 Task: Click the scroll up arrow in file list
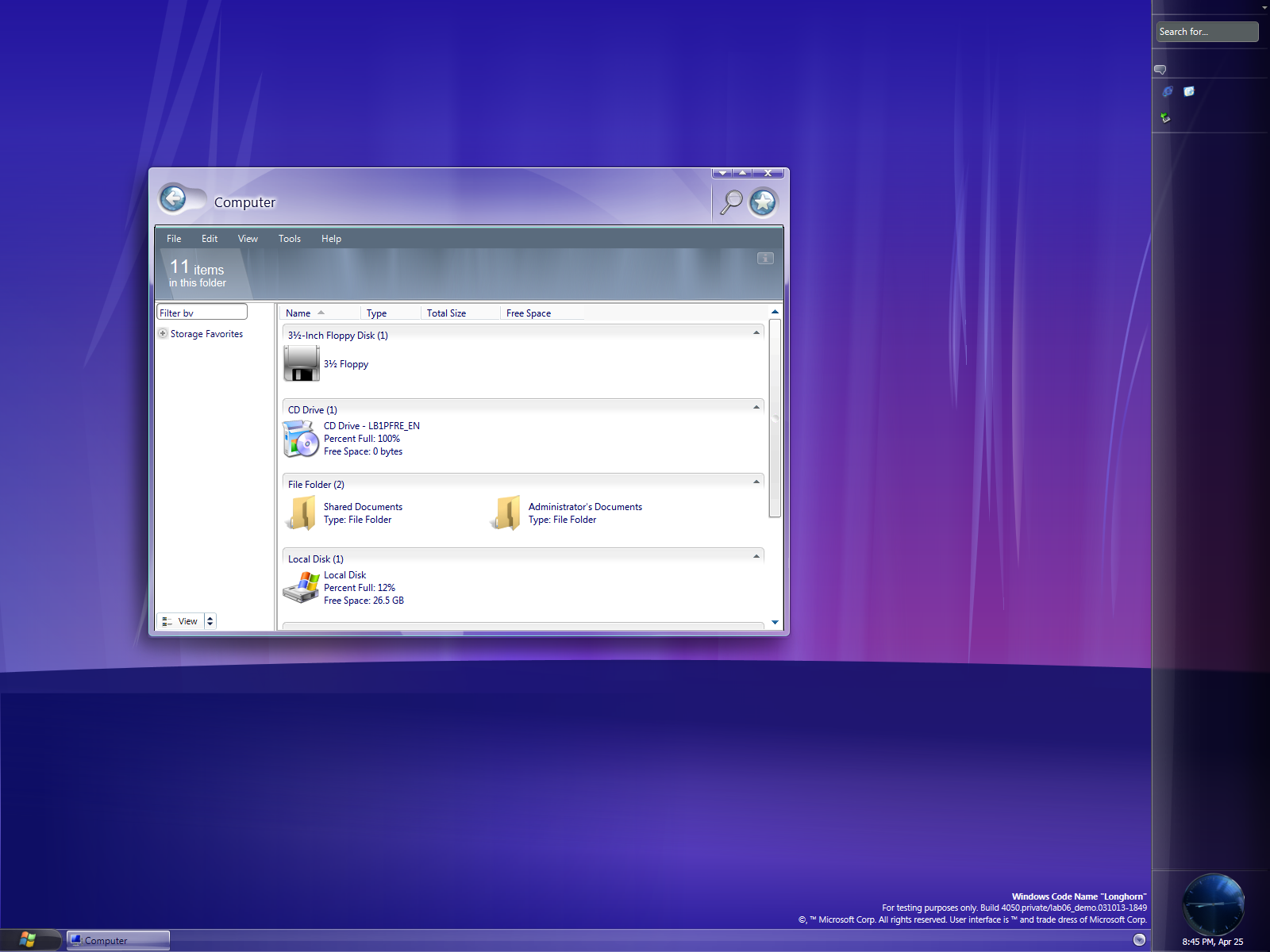pos(775,312)
